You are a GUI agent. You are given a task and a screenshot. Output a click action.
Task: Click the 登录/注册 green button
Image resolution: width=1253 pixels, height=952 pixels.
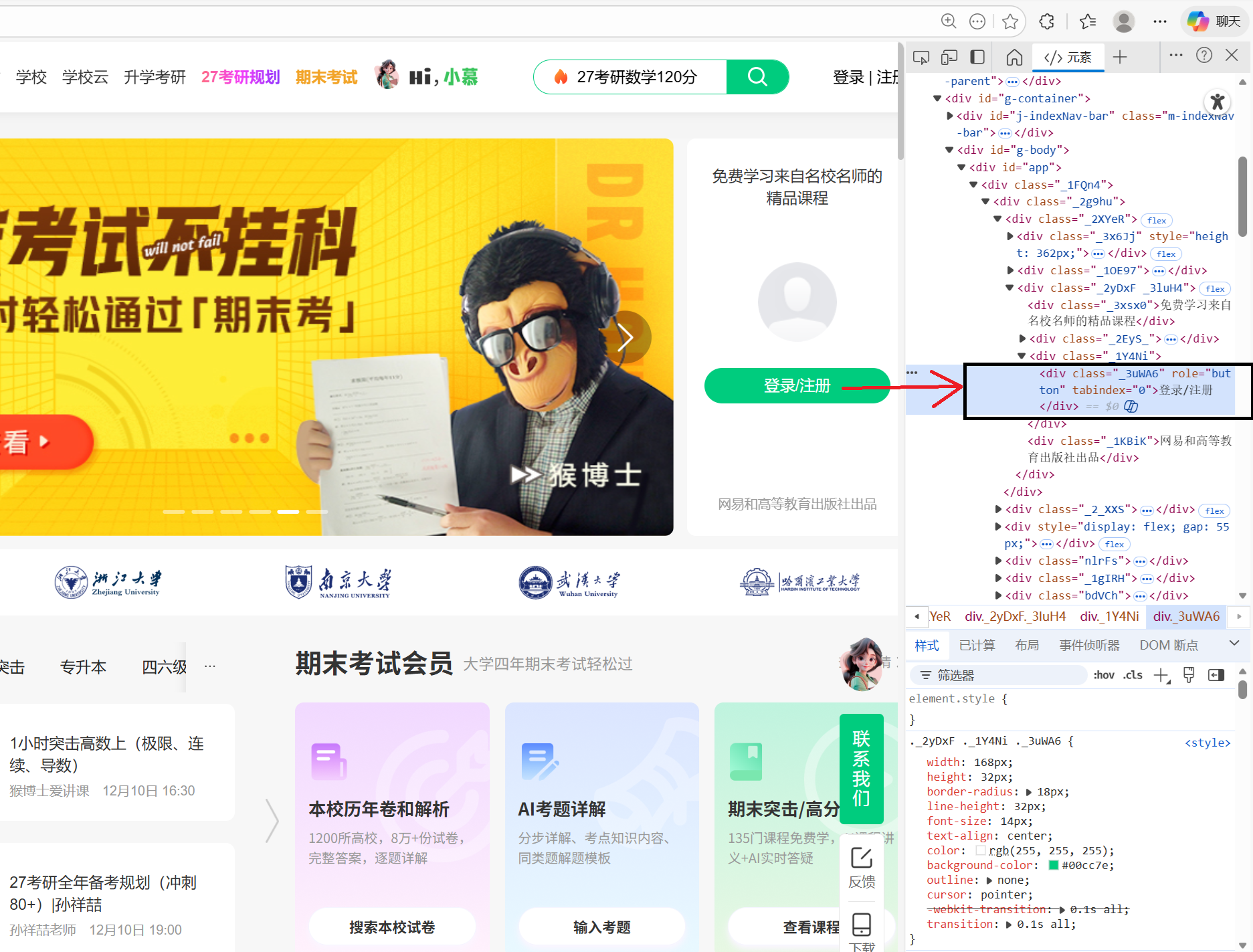click(796, 385)
